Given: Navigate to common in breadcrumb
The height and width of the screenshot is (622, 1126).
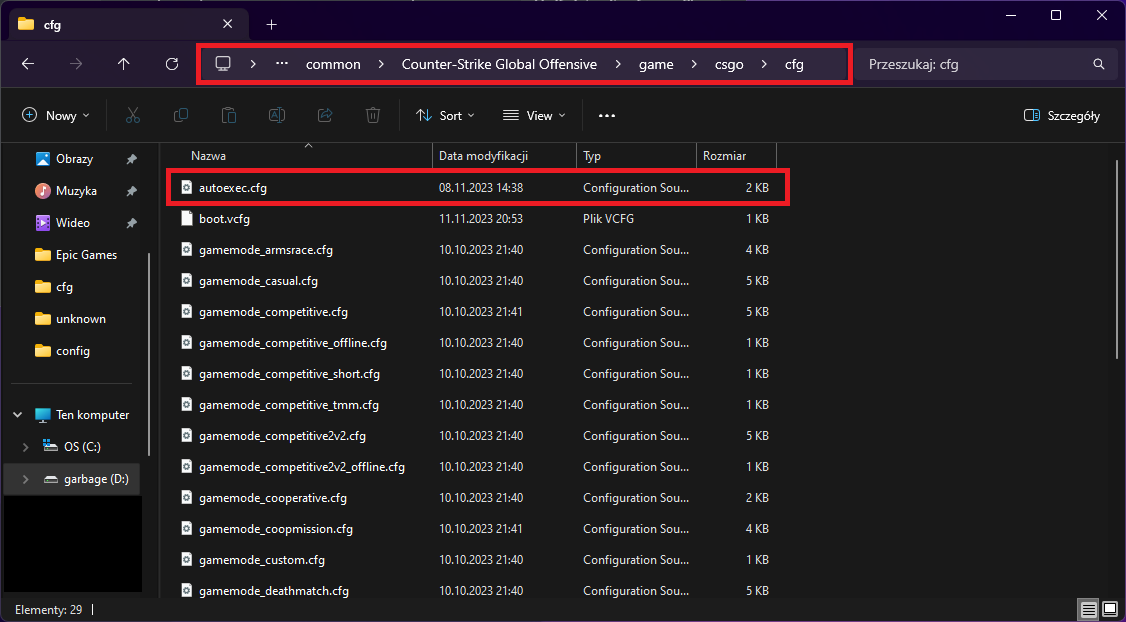Looking at the screenshot, I should click(333, 65).
